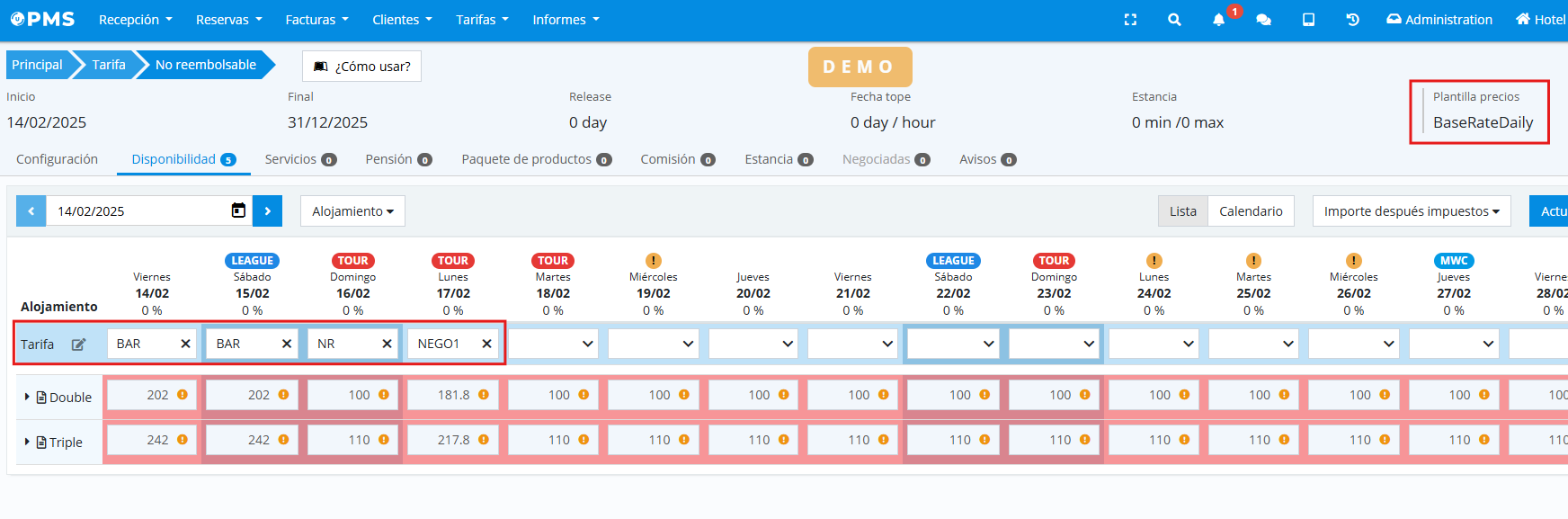Open the Reservas menu

click(x=228, y=20)
